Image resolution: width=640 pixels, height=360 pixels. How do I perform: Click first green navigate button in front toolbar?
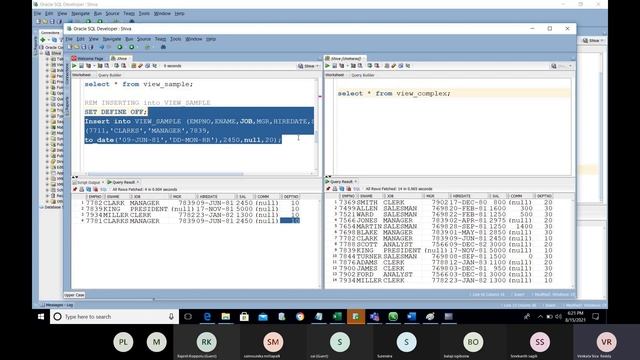tap(120, 47)
